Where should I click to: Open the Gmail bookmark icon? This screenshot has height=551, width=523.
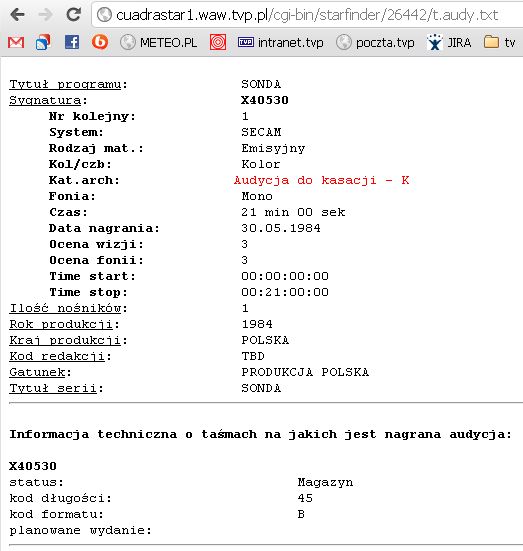(x=16, y=43)
